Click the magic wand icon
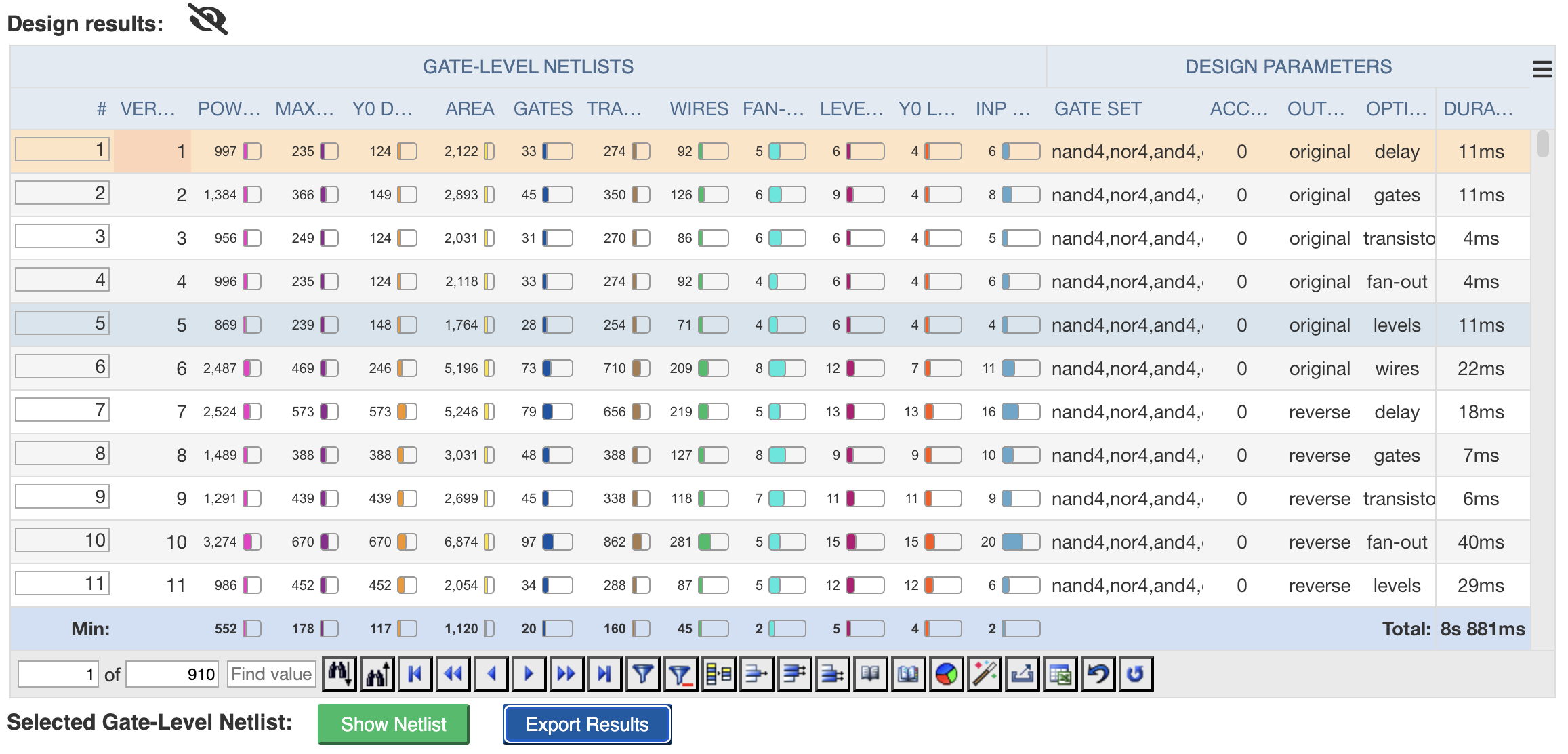1568x754 pixels. point(985,674)
